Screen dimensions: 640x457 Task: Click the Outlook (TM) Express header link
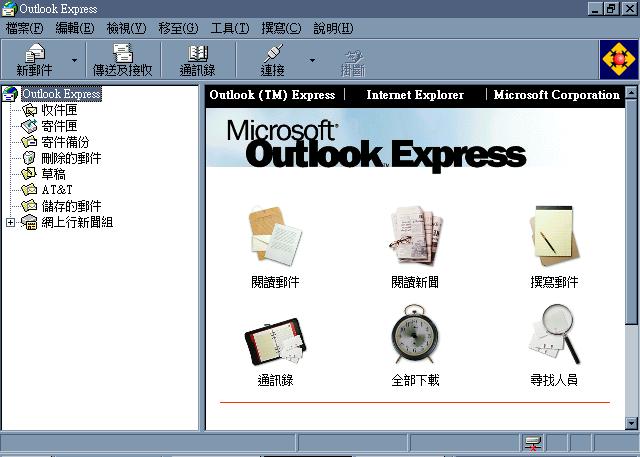tap(272, 95)
